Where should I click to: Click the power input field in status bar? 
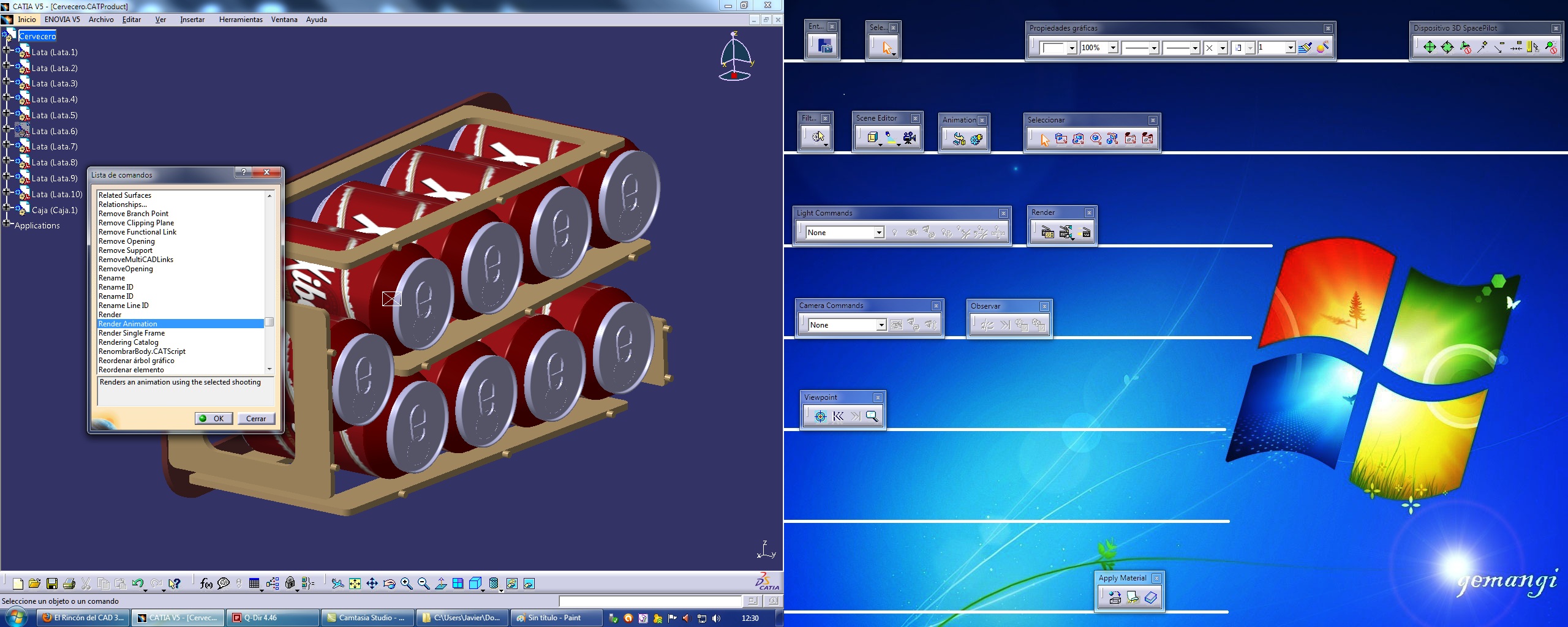[650, 601]
